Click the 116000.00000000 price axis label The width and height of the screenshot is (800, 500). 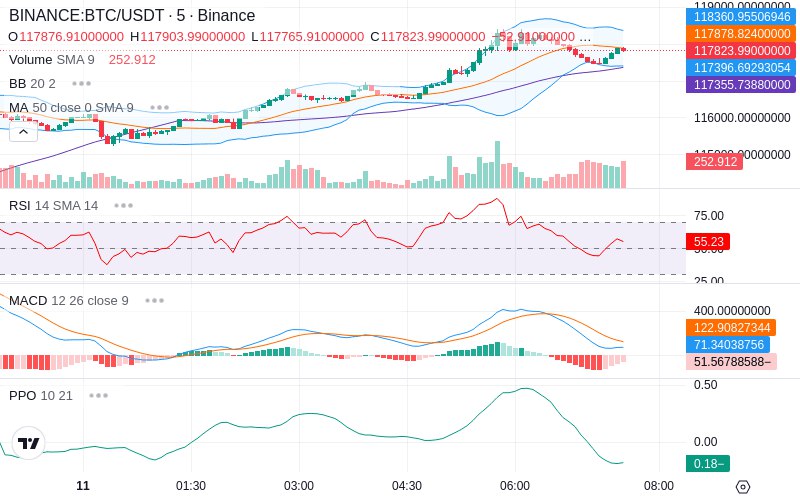click(742, 118)
